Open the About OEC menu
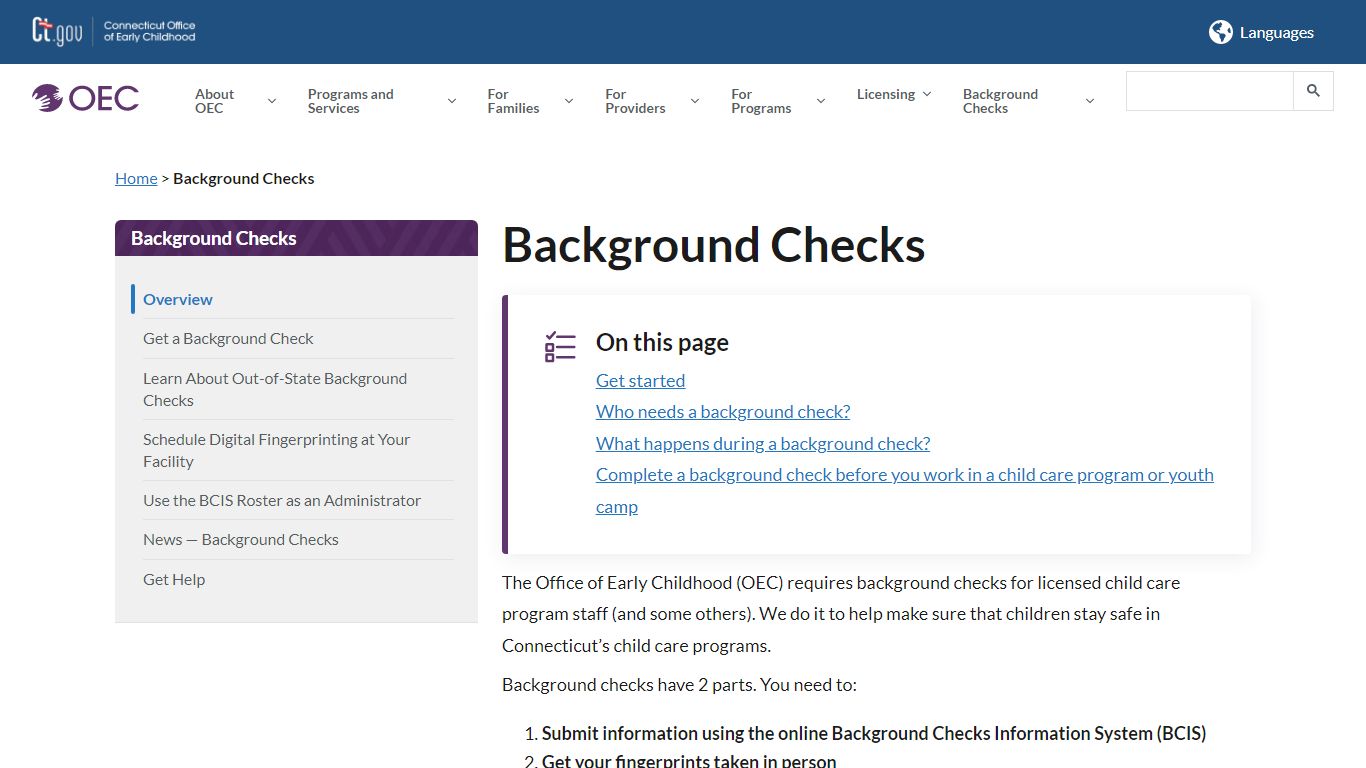Screen dimensions: 1366x768 click(x=214, y=101)
